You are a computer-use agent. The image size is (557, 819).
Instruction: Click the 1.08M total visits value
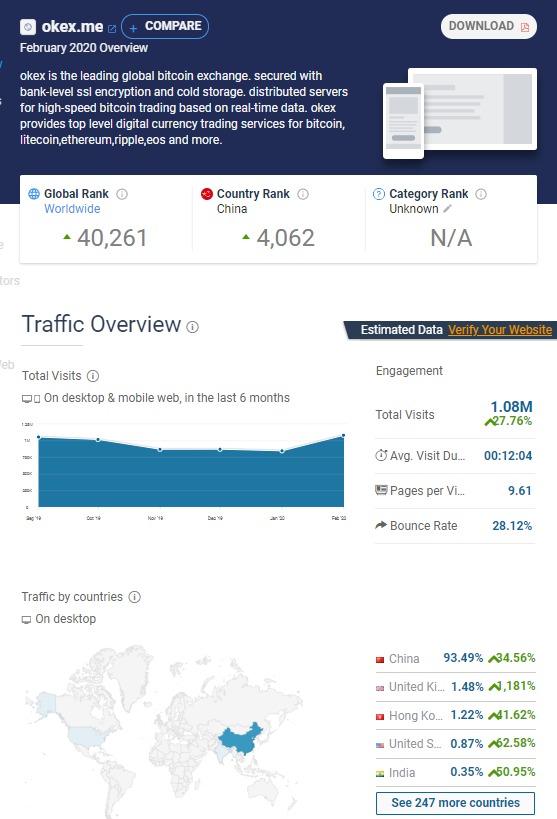point(512,407)
